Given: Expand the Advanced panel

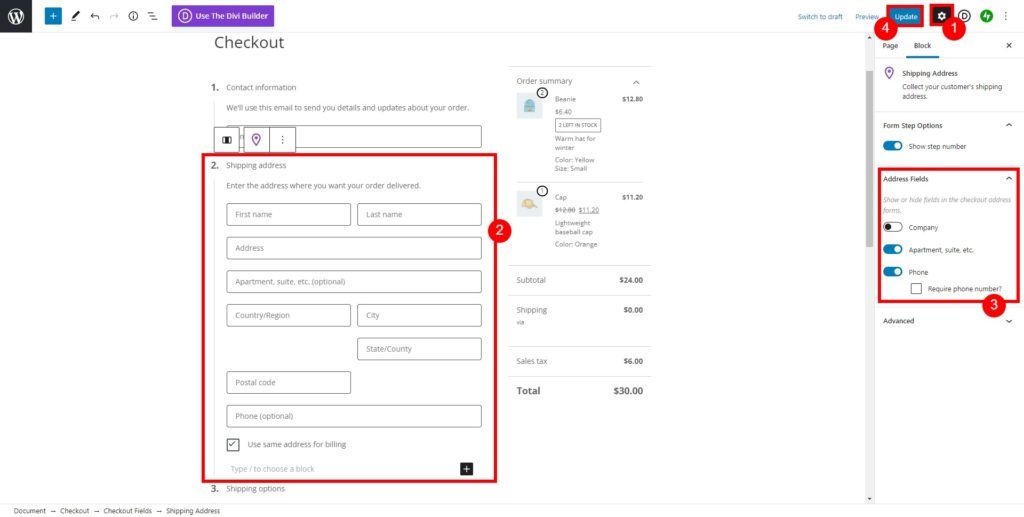Looking at the screenshot, I should [x=1008, y=321].
